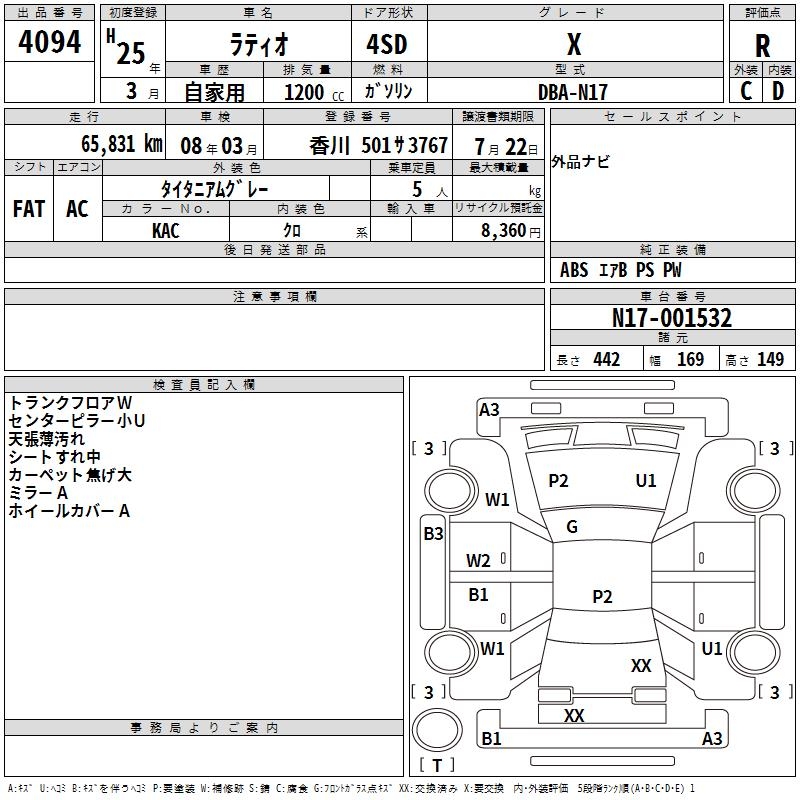Click the lot number 4094
The width and height of the screenshot is (800, 800).
[x=49, y=41]
